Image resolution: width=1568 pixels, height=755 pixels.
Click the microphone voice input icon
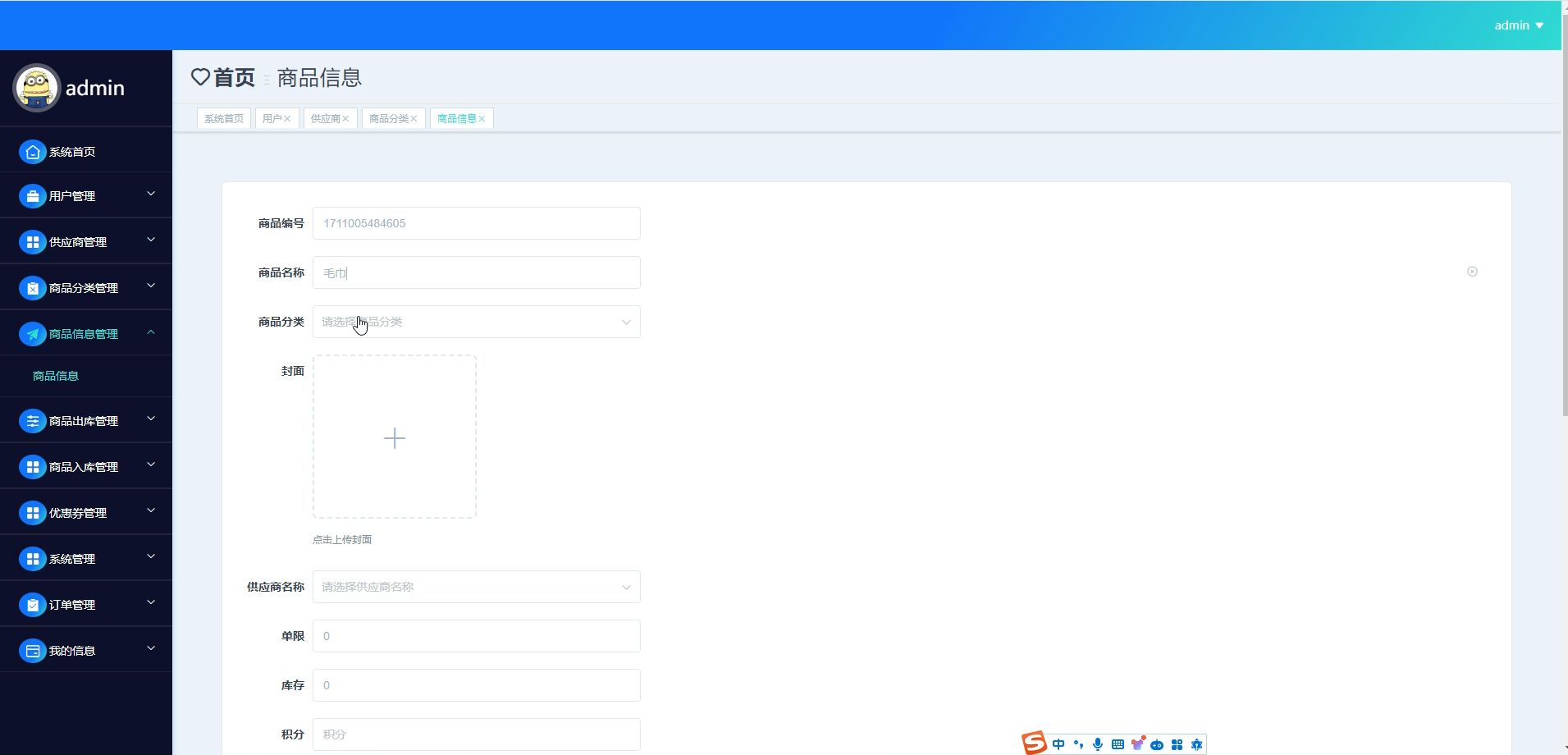[x=1098, y=744]
